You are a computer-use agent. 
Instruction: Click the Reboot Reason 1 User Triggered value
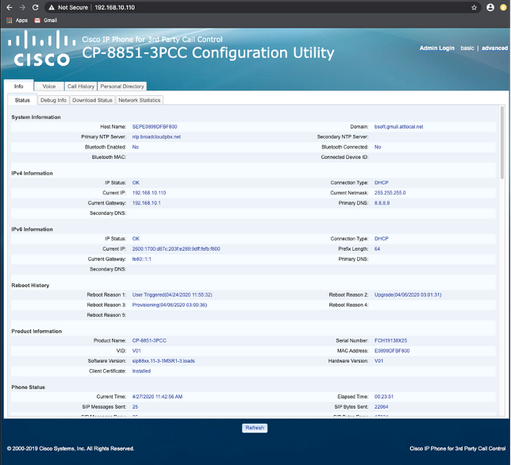pyautogui.click(x=172, y=295)
